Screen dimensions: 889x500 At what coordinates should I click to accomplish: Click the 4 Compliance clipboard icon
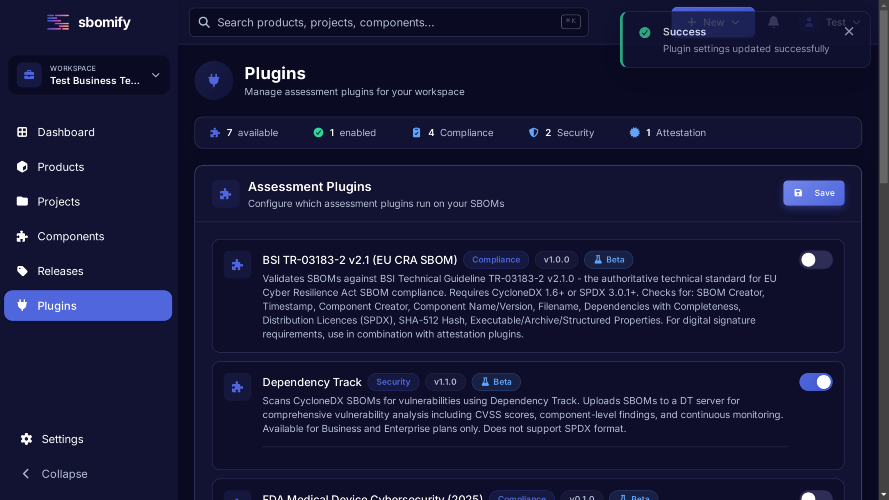(416, 133)
